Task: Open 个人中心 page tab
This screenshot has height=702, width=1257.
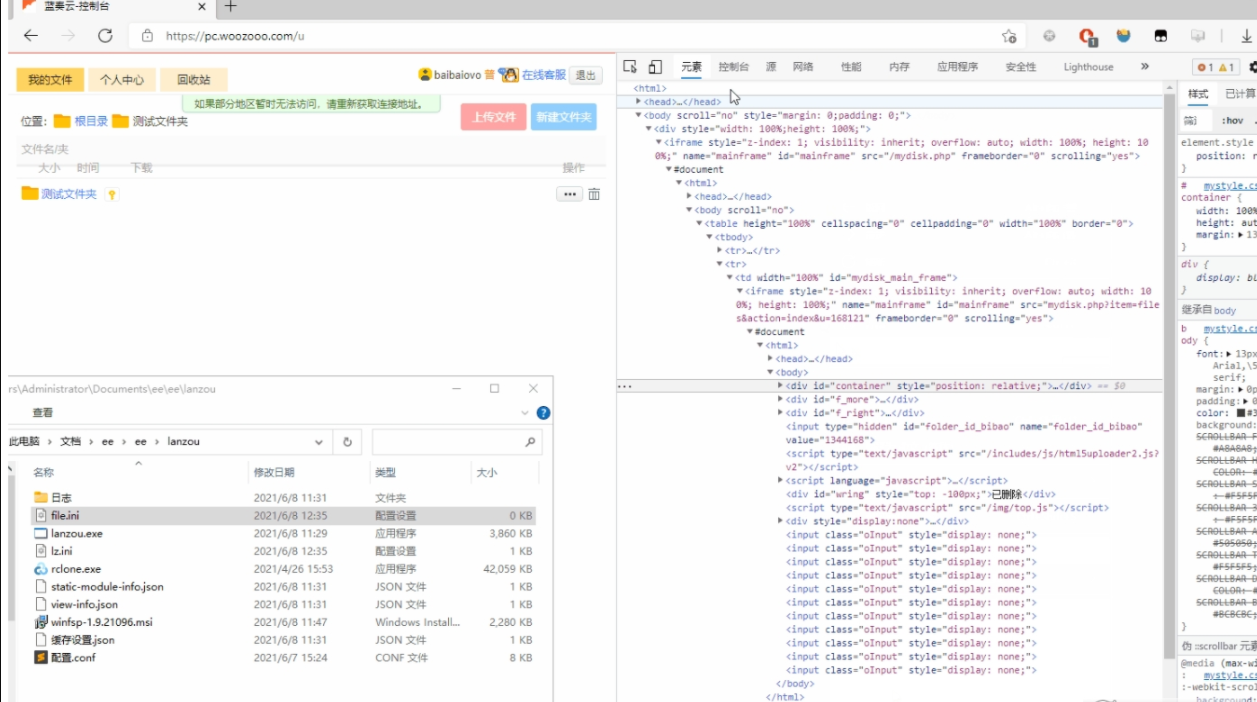Action: (x=121, y=80)
